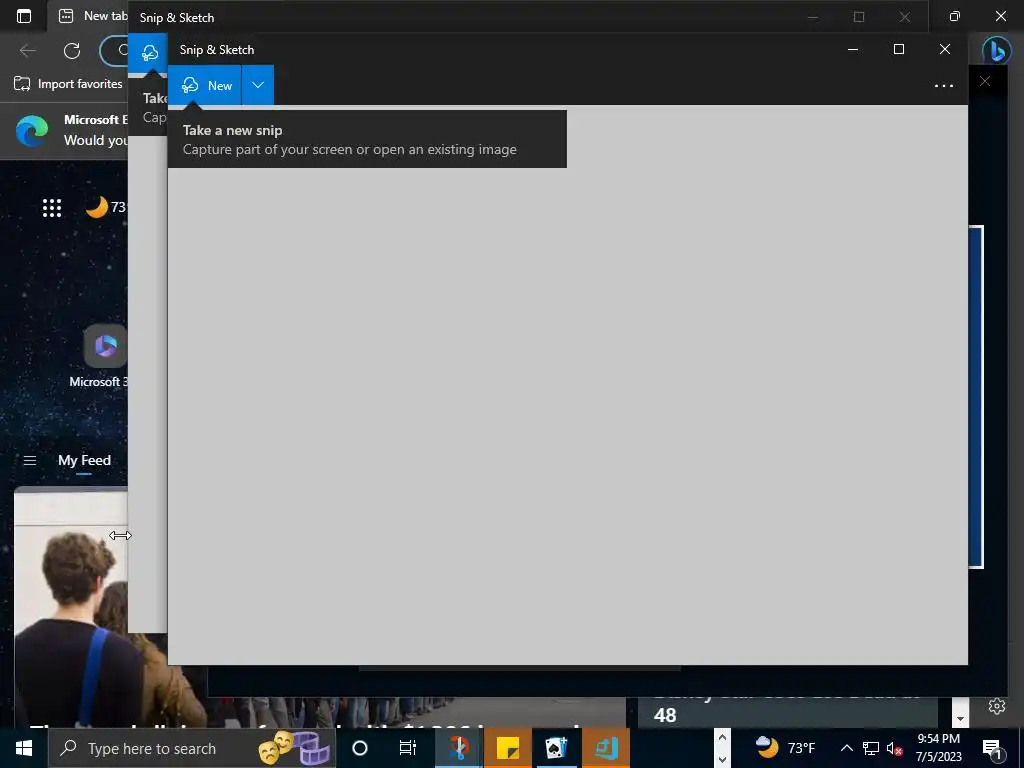
Task: Click the Bing sidebar icon in Edge
Action: pos(996,51)
